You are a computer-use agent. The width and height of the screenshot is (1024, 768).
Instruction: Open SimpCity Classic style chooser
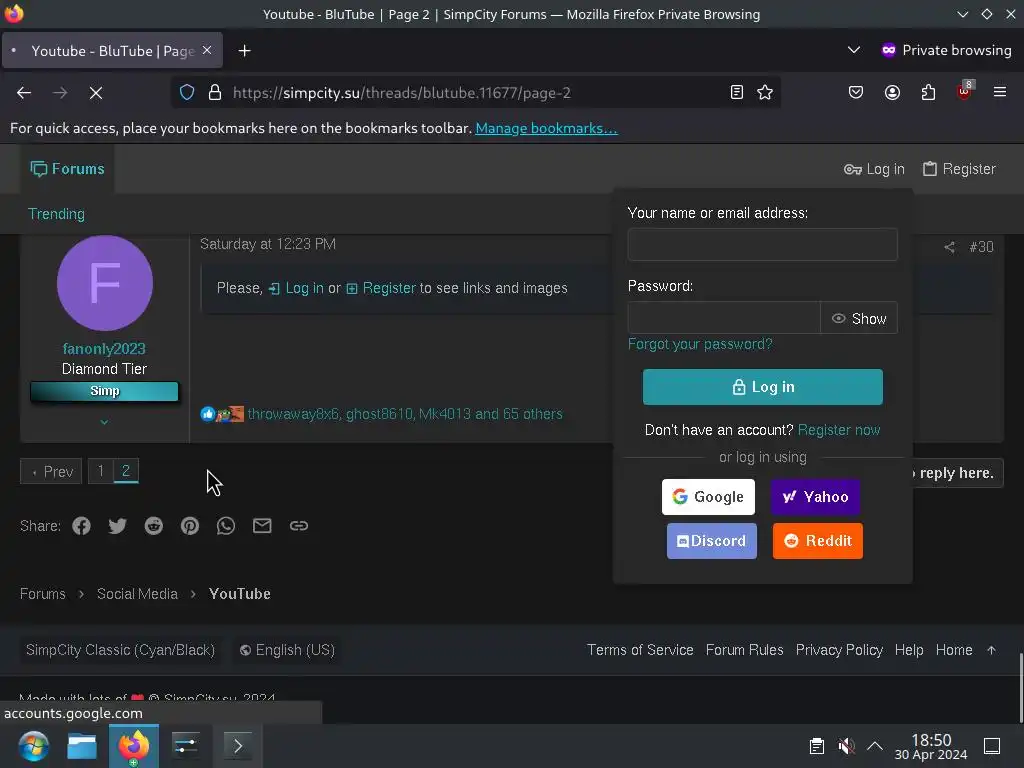120,650
